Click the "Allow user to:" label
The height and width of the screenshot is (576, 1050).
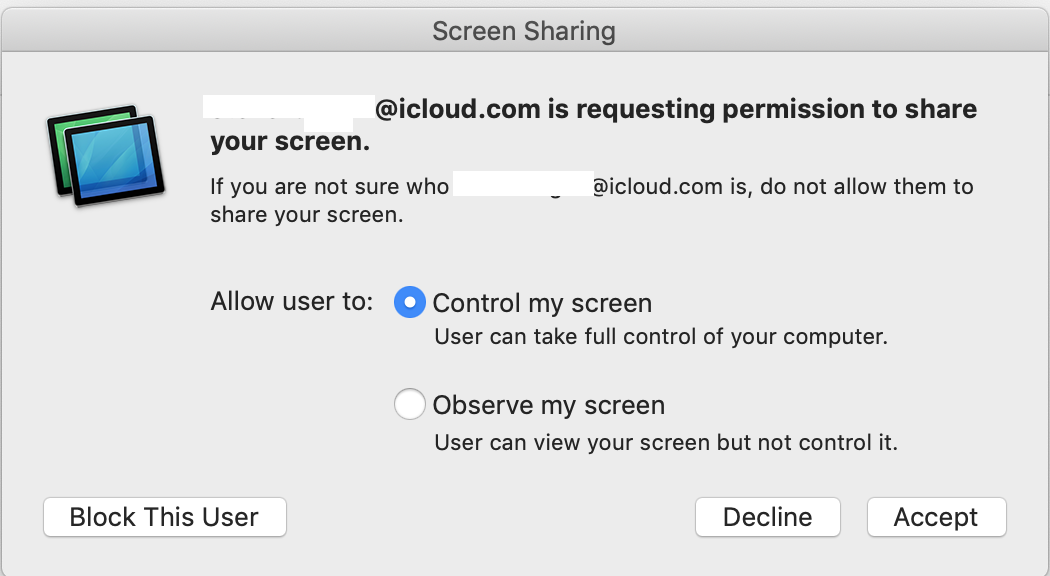coord(292,302)
